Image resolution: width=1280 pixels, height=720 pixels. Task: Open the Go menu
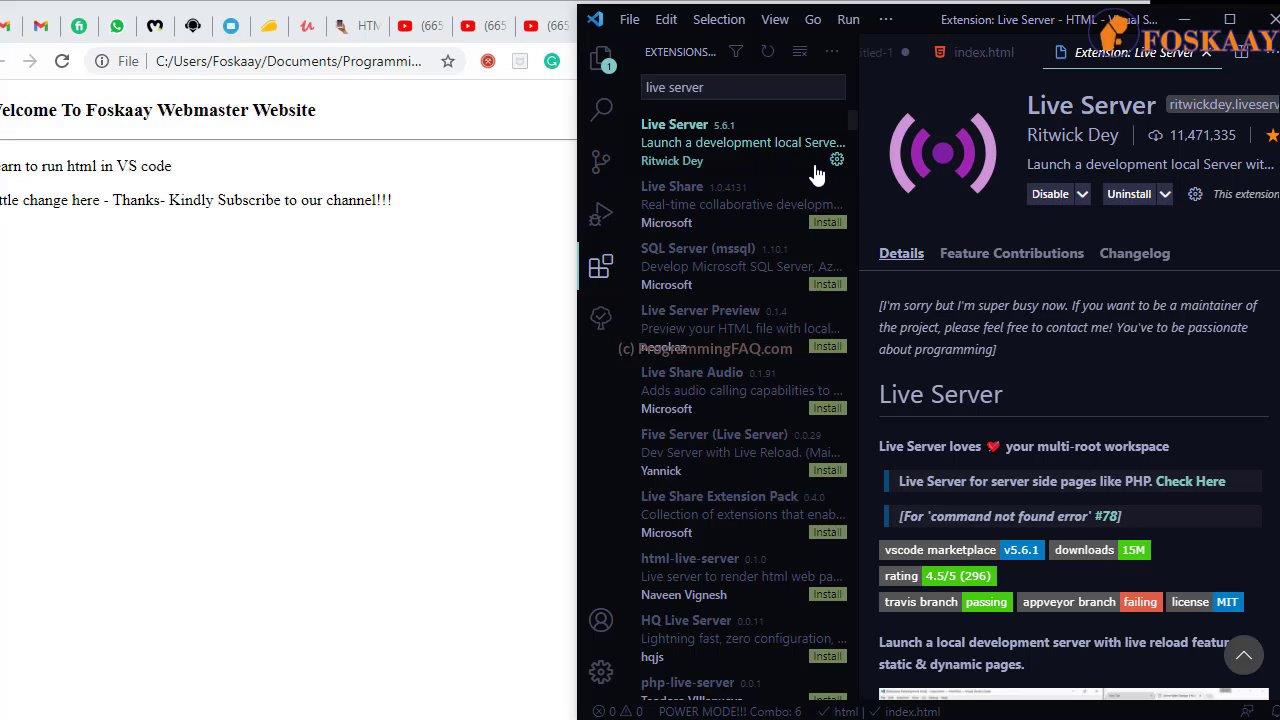click(x=813, y=19)
